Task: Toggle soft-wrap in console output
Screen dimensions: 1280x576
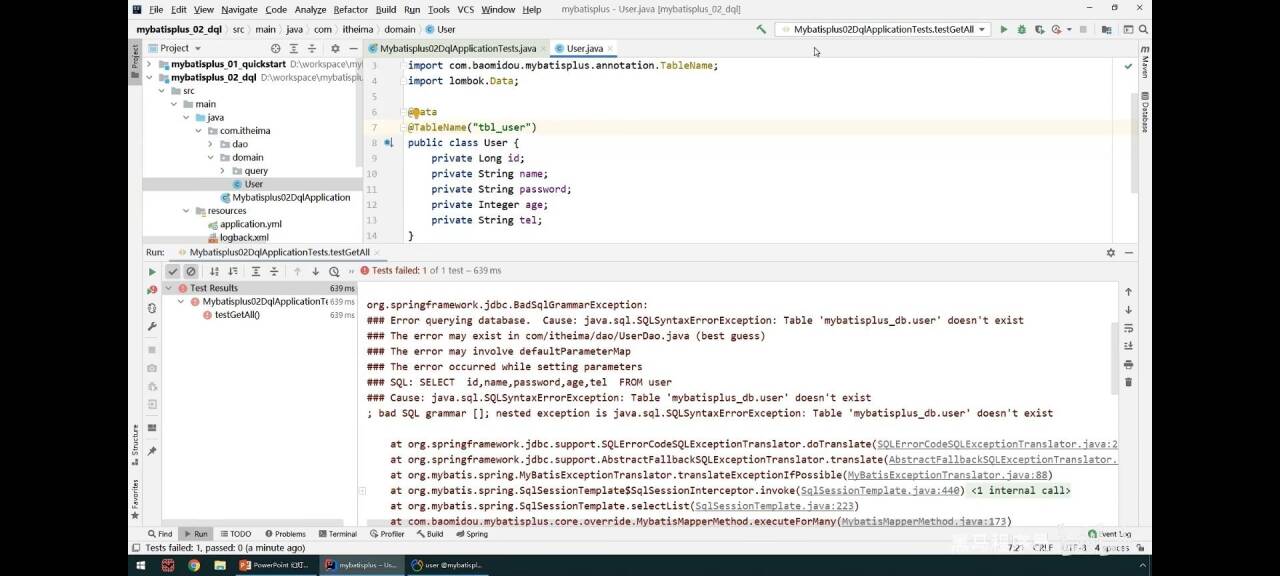Action: [1128, 328]
